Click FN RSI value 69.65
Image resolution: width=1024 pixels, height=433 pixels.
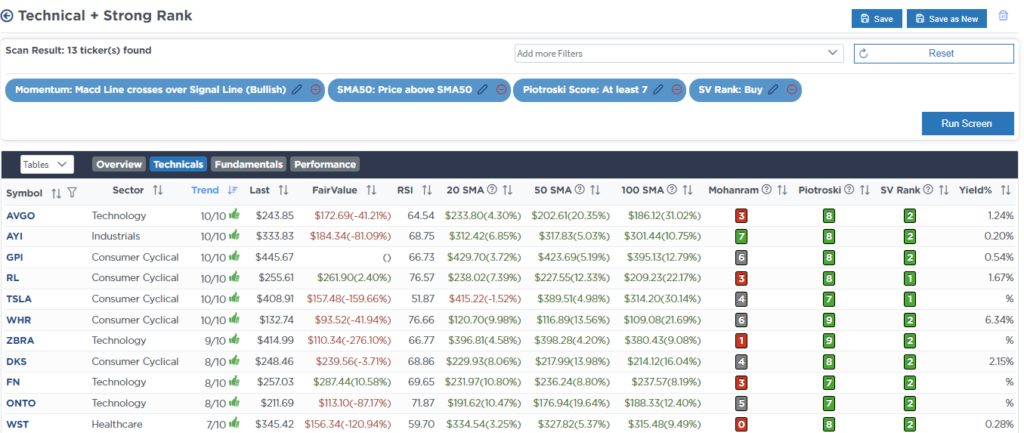[x=421, y=382]
